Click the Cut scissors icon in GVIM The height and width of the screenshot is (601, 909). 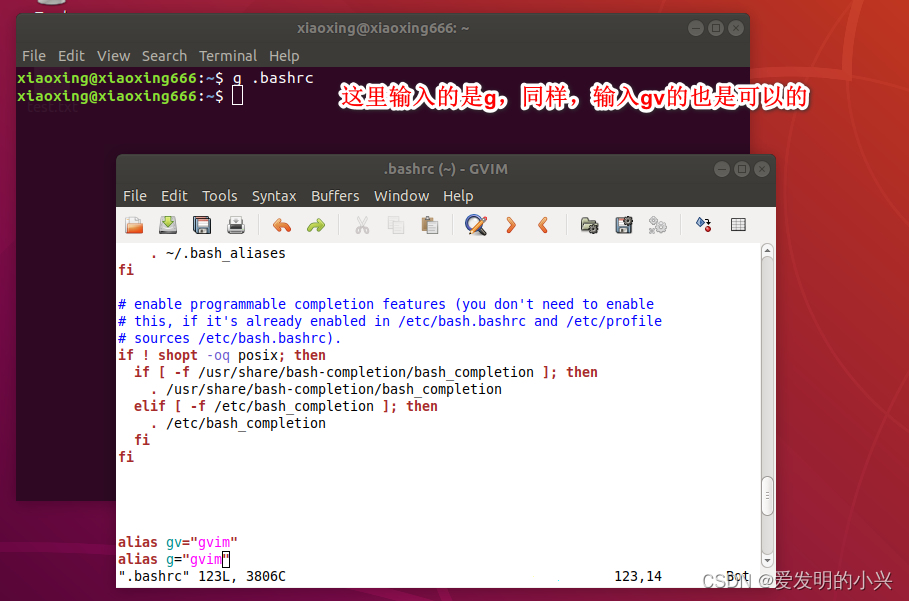click(x=362, y=225)
